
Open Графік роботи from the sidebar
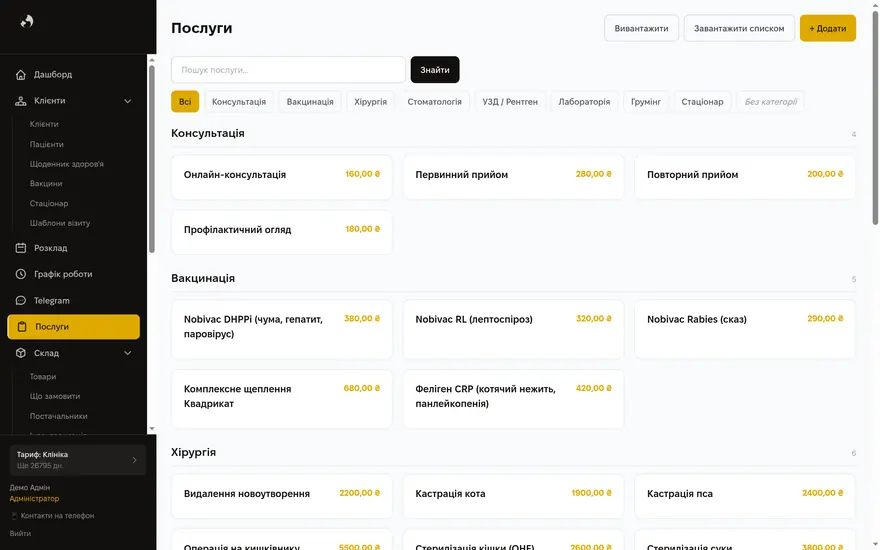click(74, 274)
